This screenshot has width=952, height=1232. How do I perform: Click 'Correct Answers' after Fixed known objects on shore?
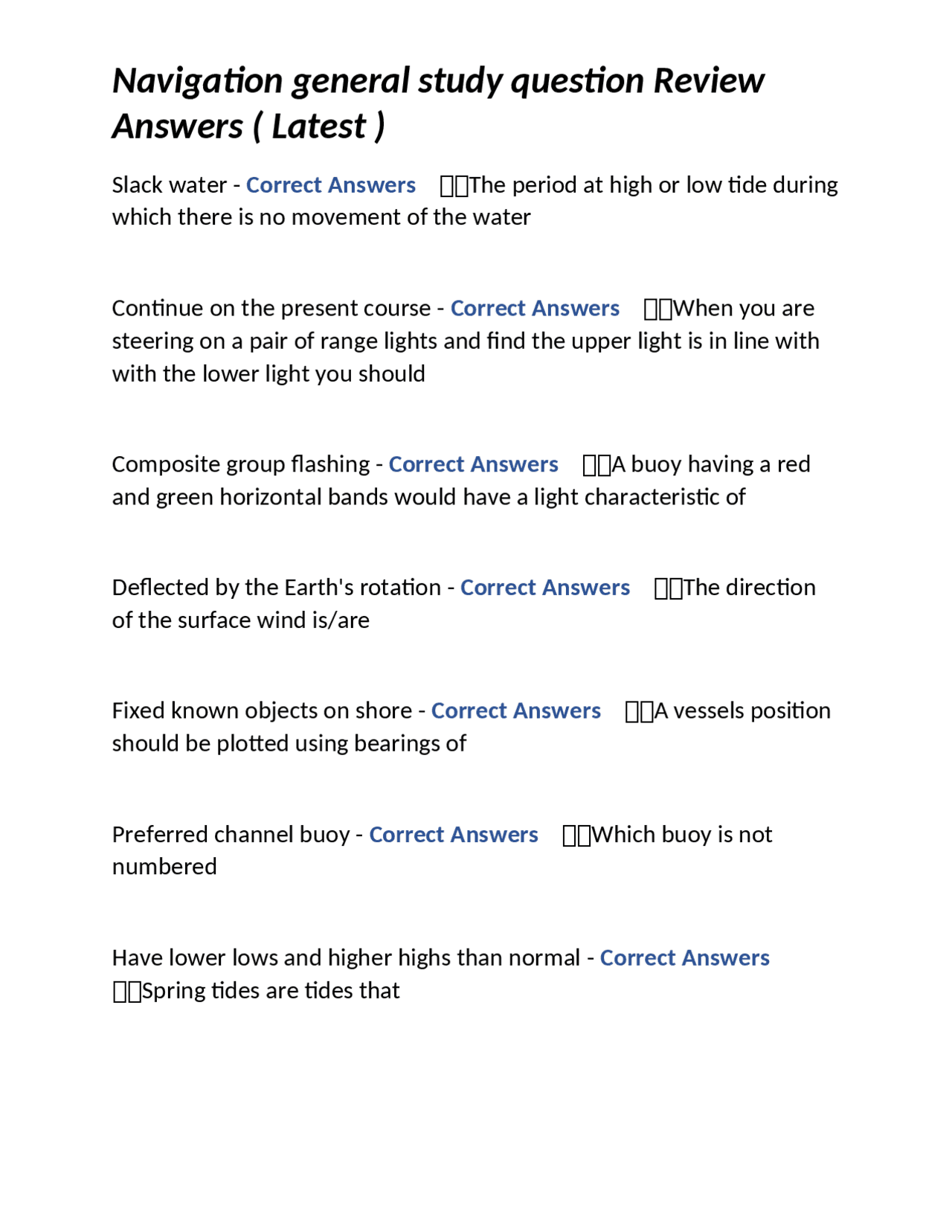point(515,711)
